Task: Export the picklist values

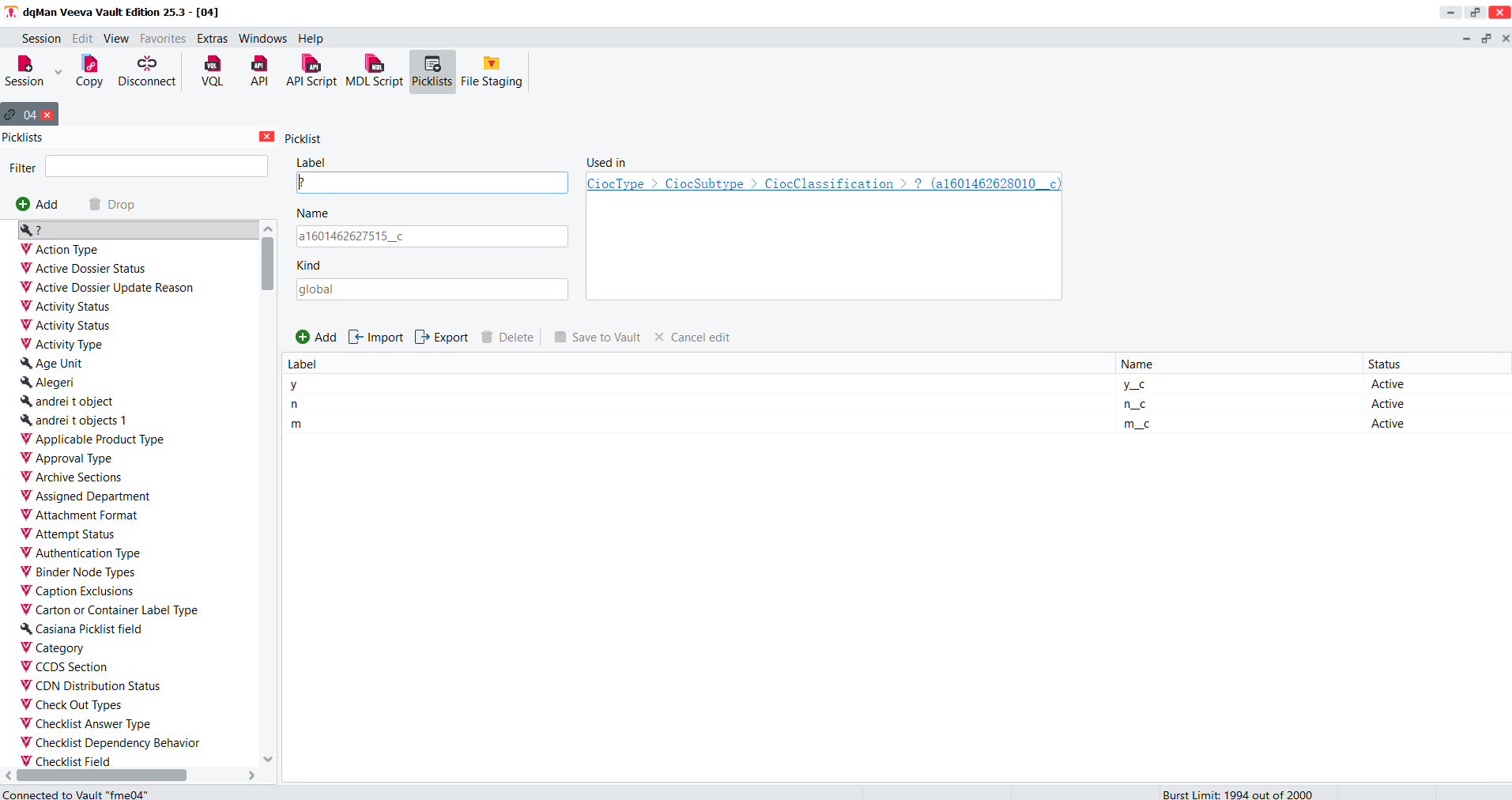Action: coord(442,338)
